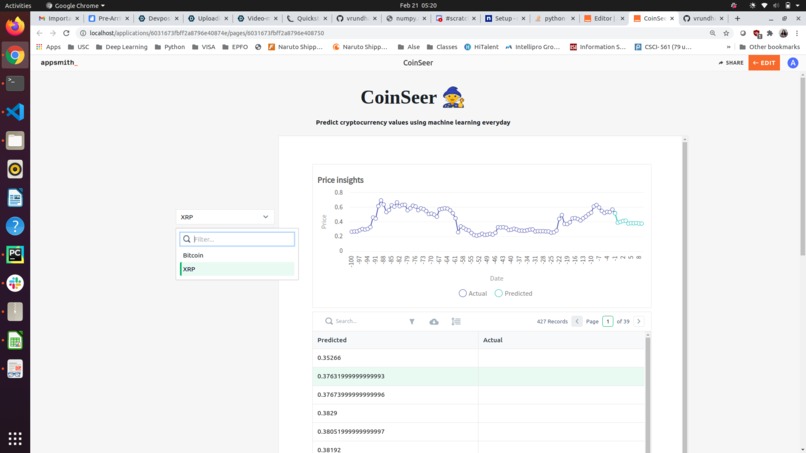The width and height of the screenshot is (806, 453).
Task: Select the row with value 0.37631999999999993
Action: click(x=478, y=376)
